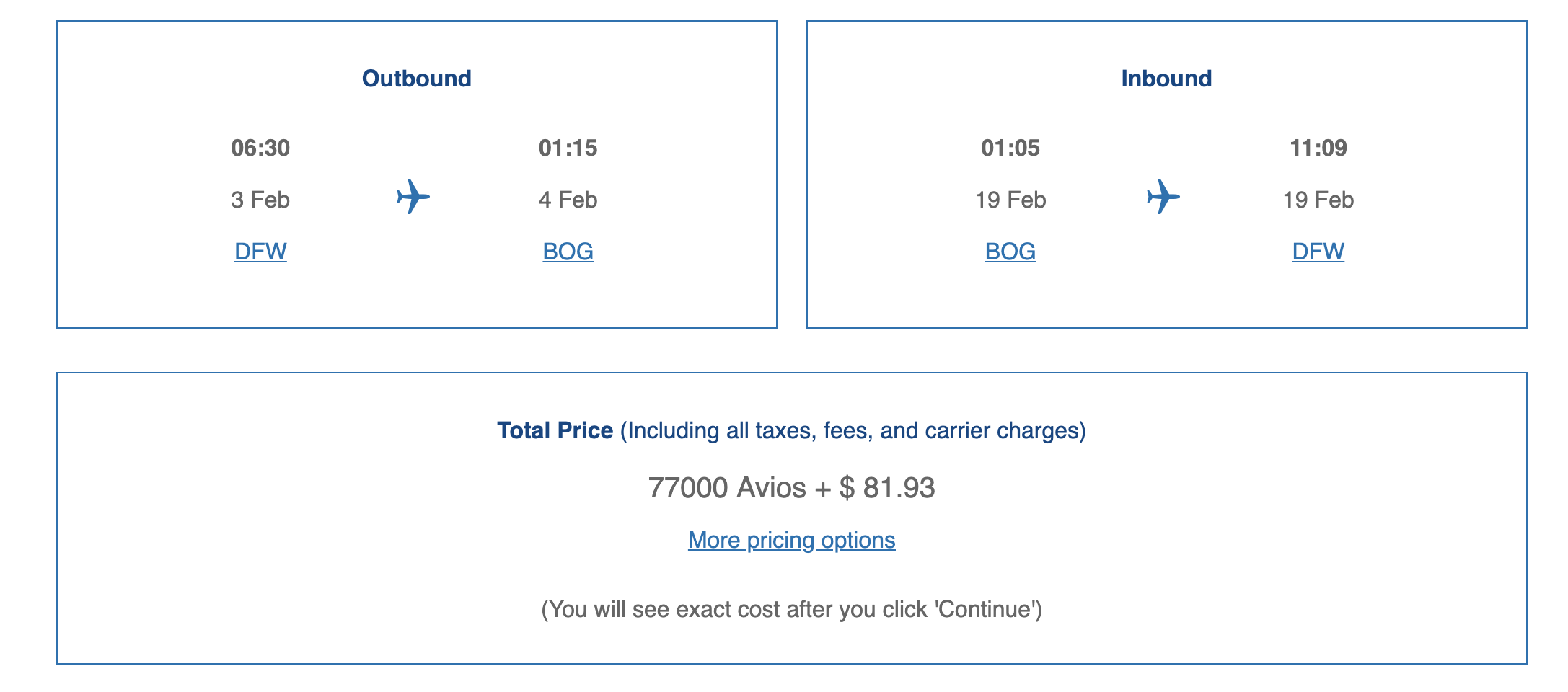This screenshot has width=1568, height=692.
Task: Click the inbound 19 Feb arrival date under 11:09
Action: click(1318, 200)
